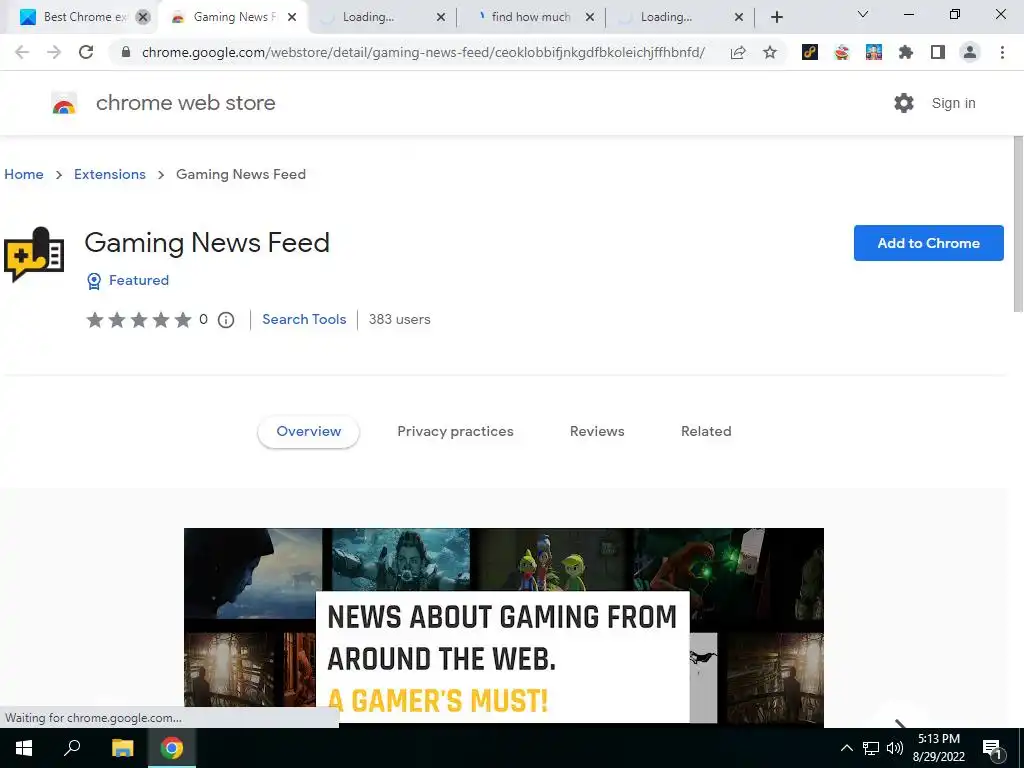Viewport: 1024px width, 768px height.
Task: Click the padlock site info icon
Action: click(x=126, y=52)
